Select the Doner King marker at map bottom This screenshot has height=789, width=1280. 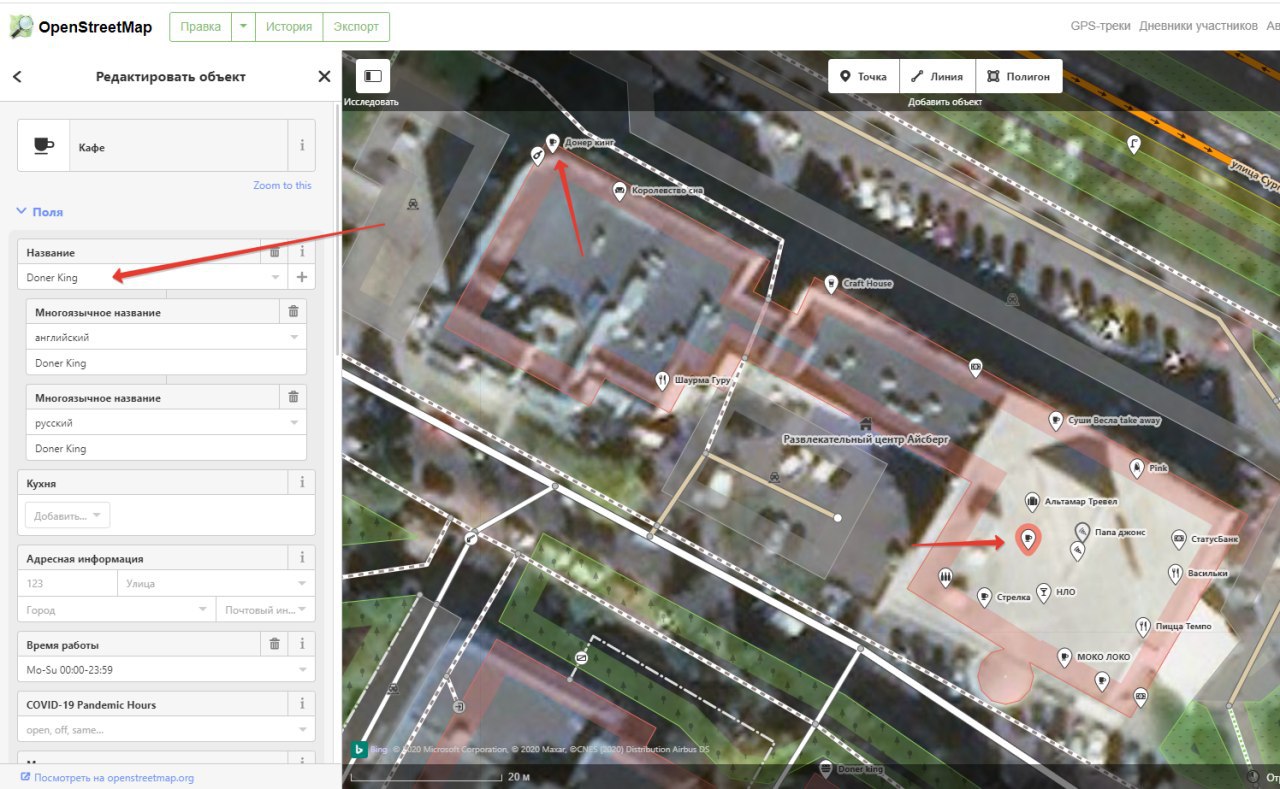[826, 768]
